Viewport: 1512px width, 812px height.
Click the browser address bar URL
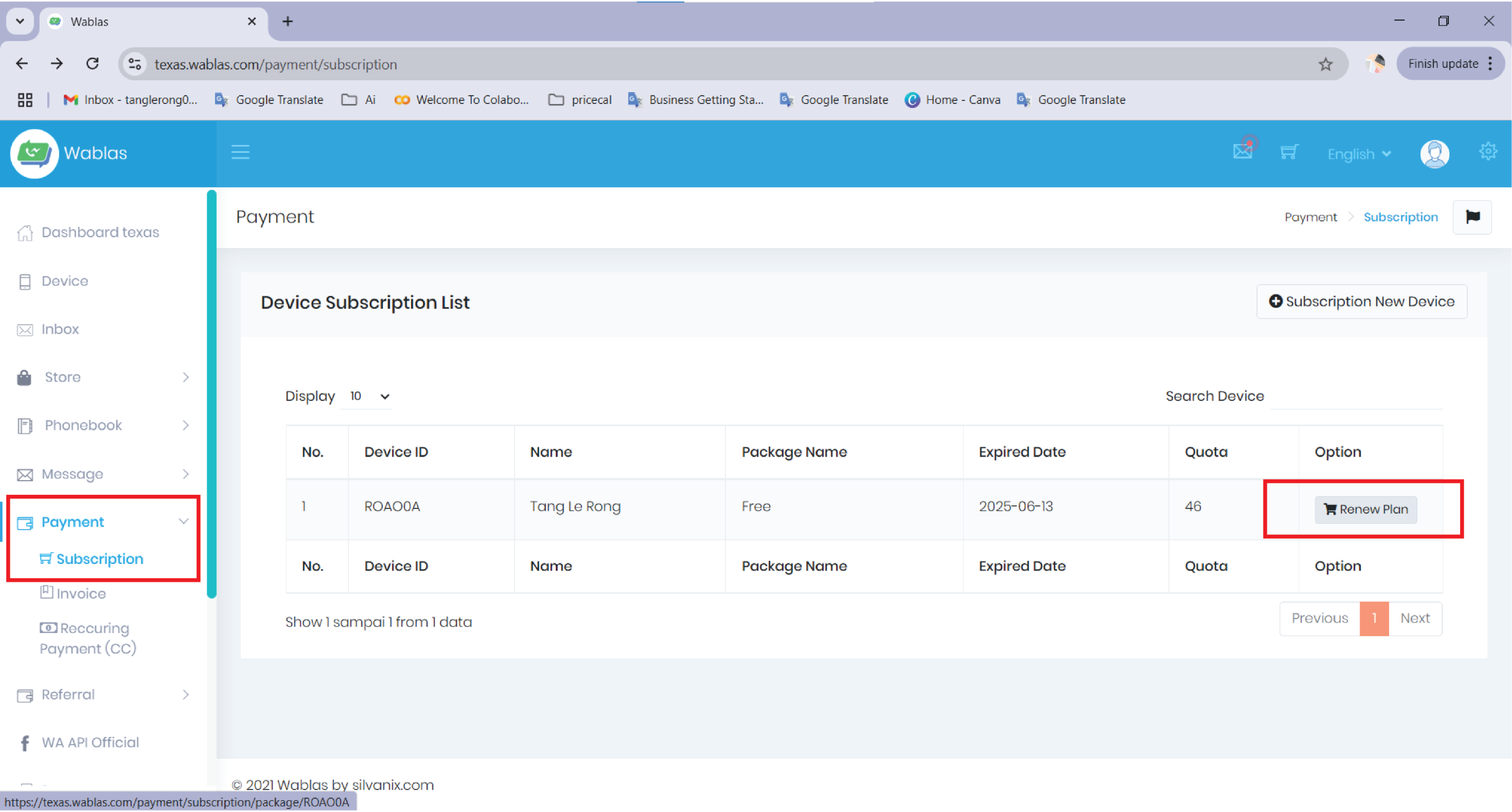click(276, 64)
